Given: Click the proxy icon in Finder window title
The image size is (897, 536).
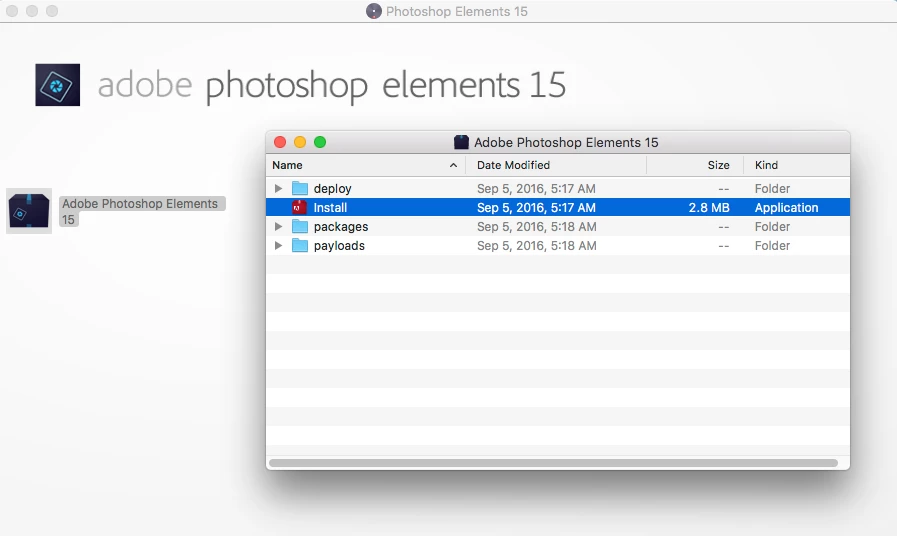Looking at the screenshot, I should click(x=461, y=142).
